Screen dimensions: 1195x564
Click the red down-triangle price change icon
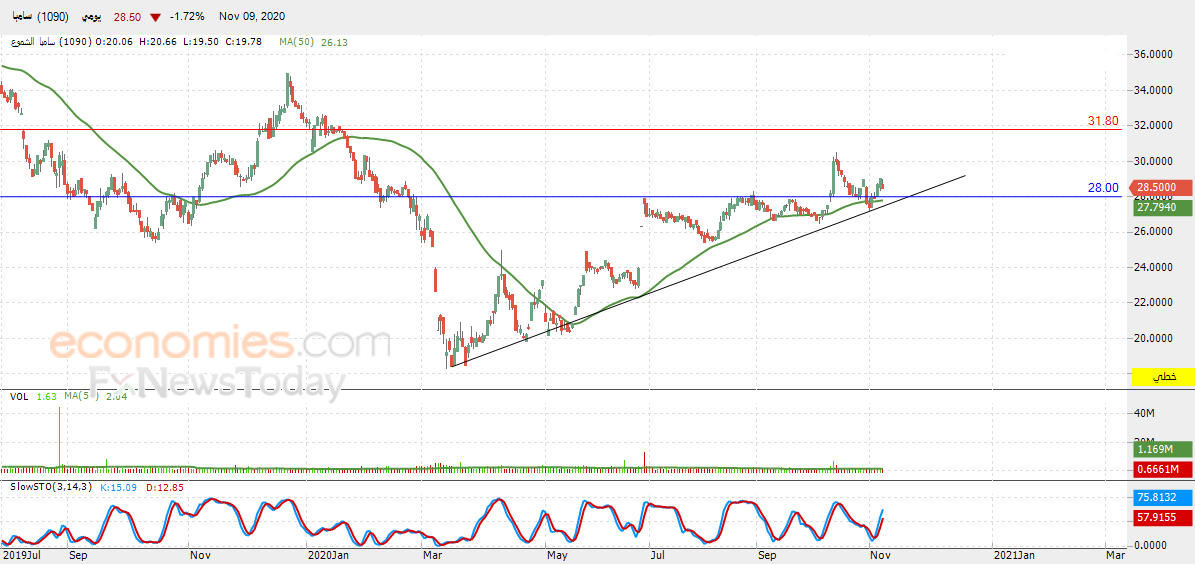(x=155, y=17)
